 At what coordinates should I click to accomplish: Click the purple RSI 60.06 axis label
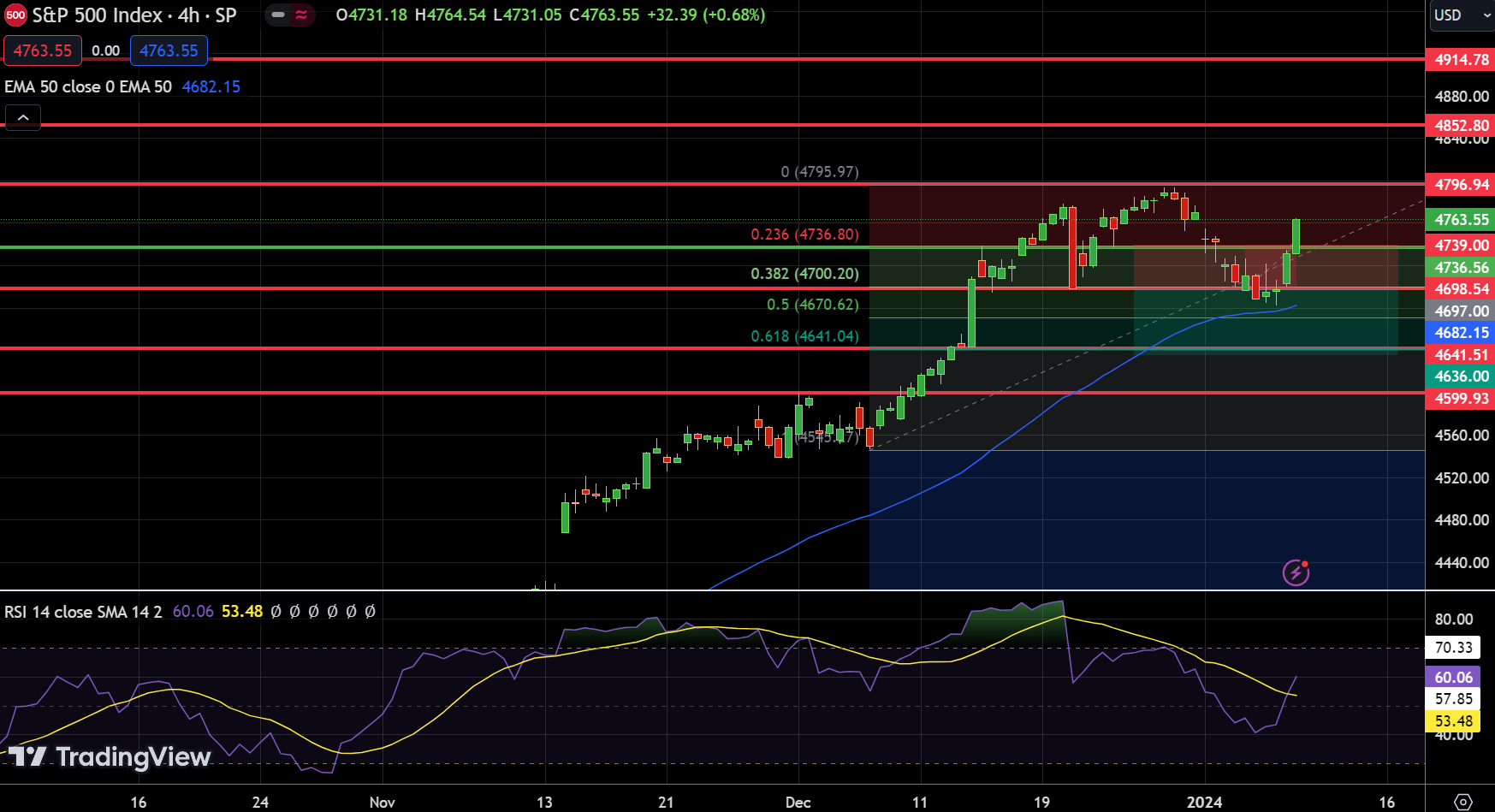point(1453,678)
